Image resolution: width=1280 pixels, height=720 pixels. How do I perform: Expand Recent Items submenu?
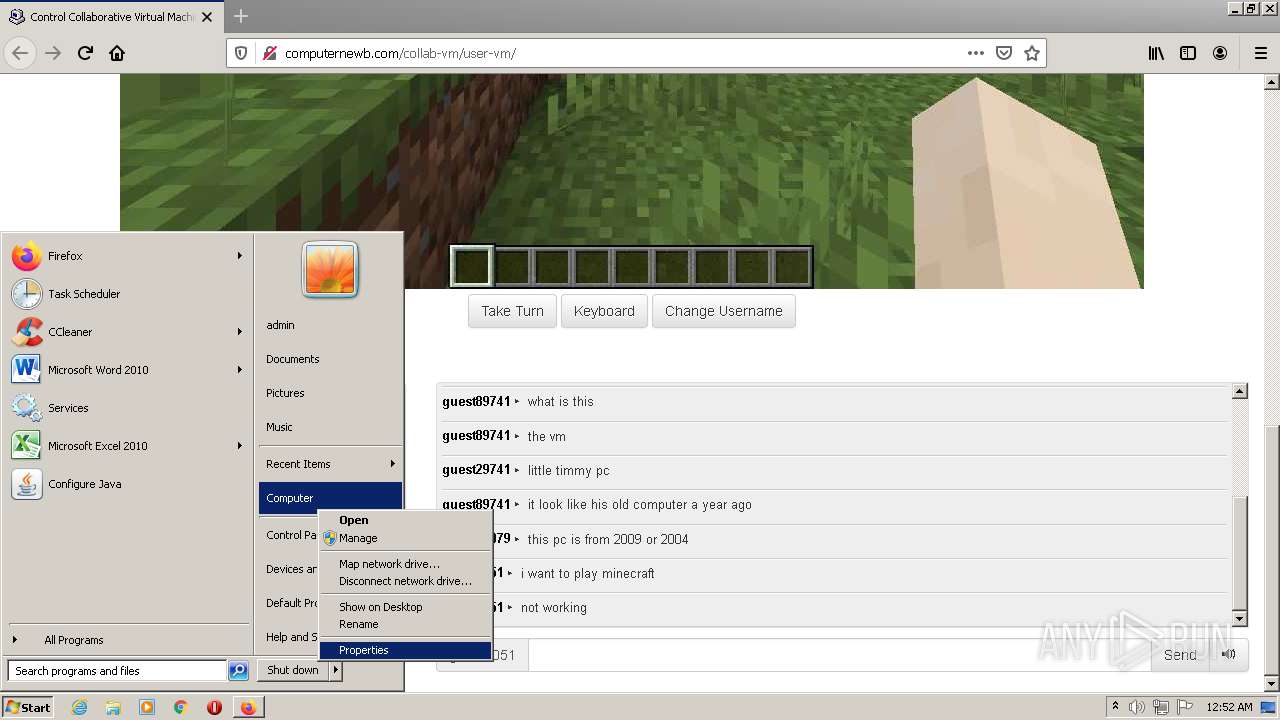[x=392, y=464]
